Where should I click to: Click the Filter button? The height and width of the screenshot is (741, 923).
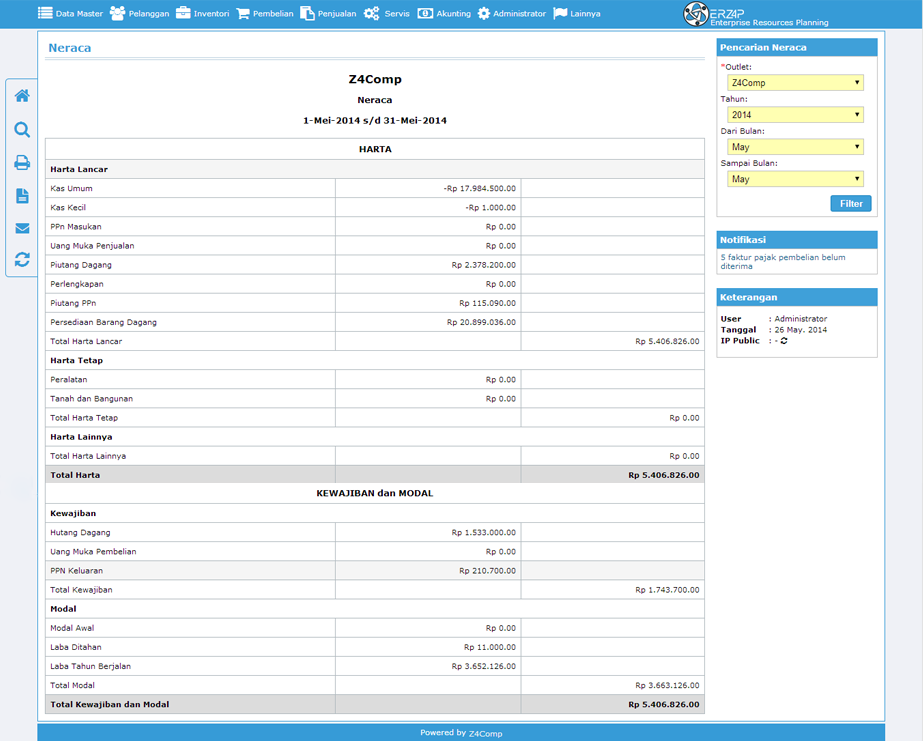point(851,204)
